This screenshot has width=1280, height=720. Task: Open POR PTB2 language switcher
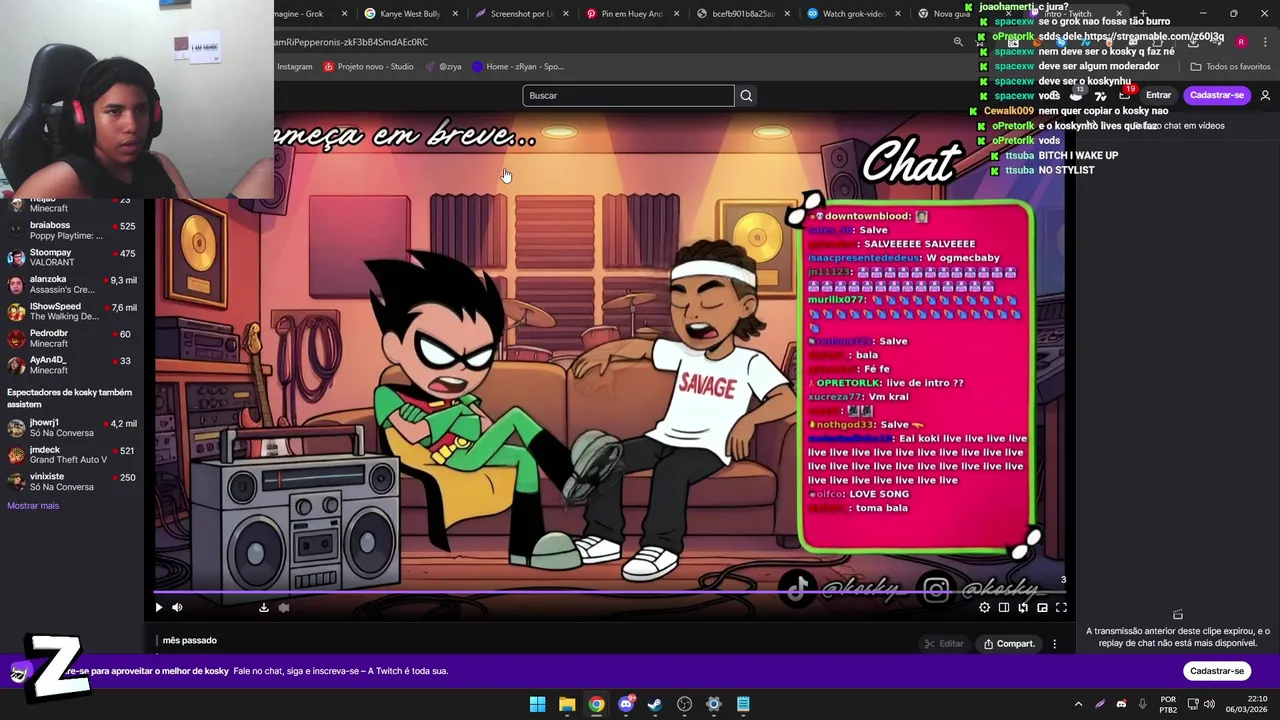[x=1168, y=704]
